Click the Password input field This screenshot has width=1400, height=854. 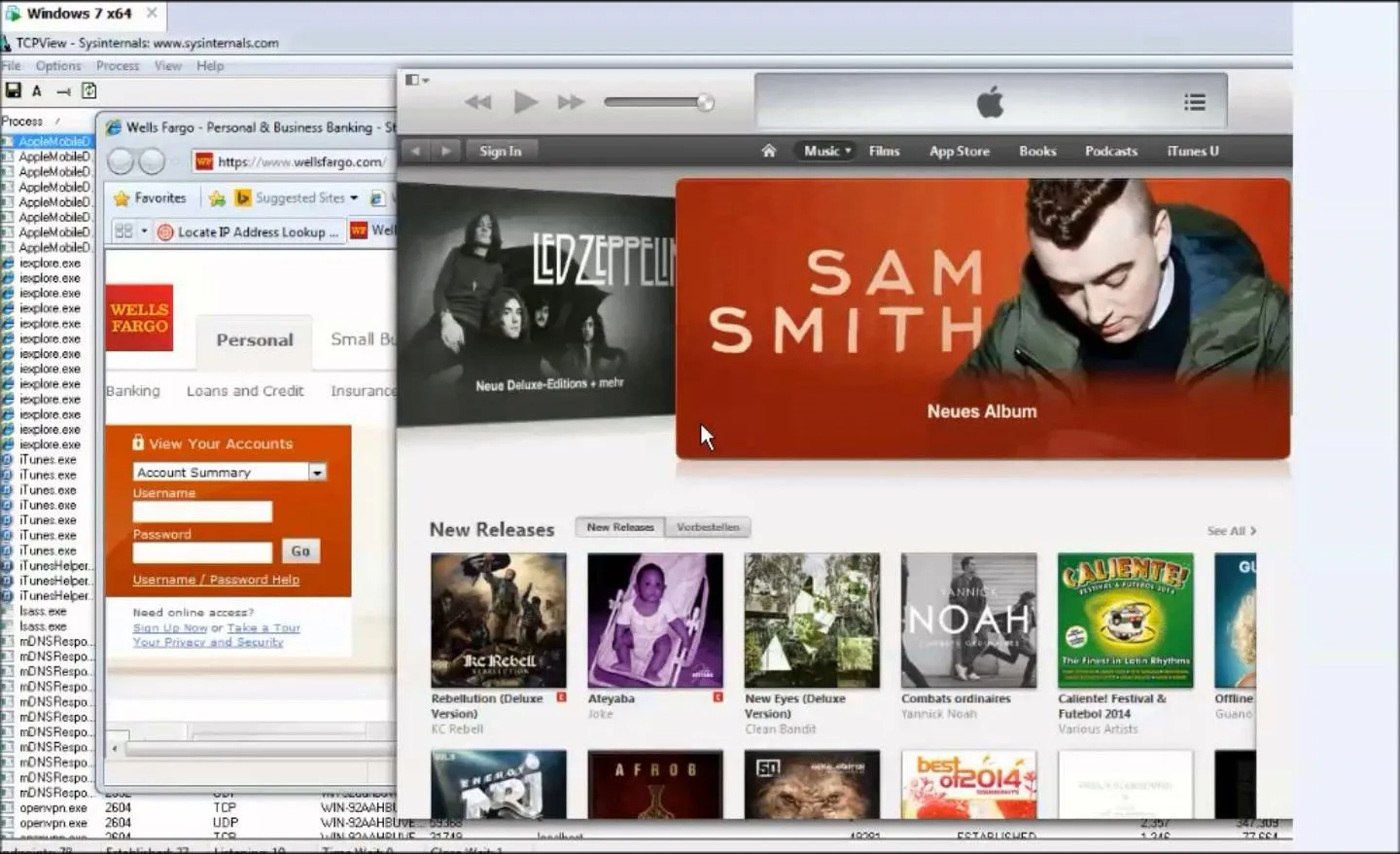pyautogui.click(x=202, y=552)
